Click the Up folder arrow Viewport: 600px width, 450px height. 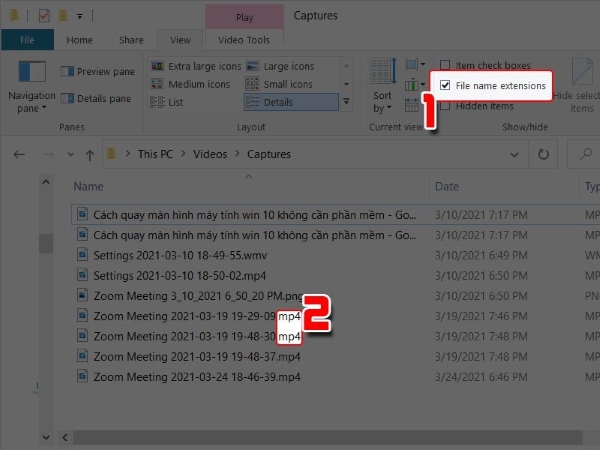(x=90, y=155)
